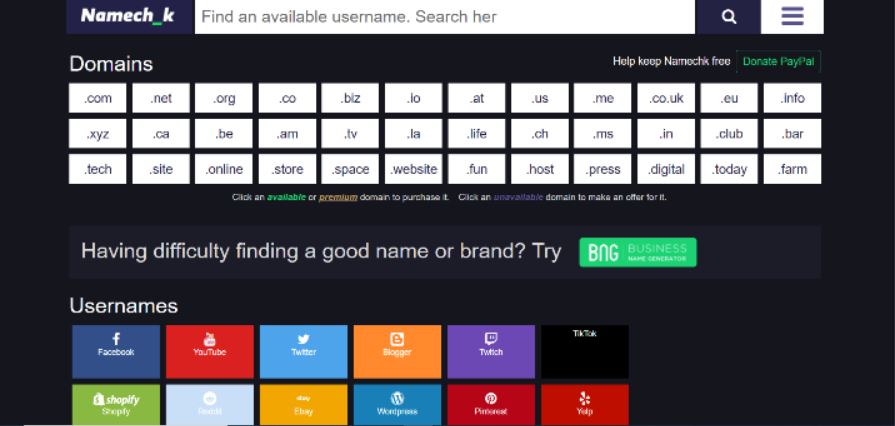Open the hamburger menu
Screen dimensions: 895x426
[x=793, y=16]
